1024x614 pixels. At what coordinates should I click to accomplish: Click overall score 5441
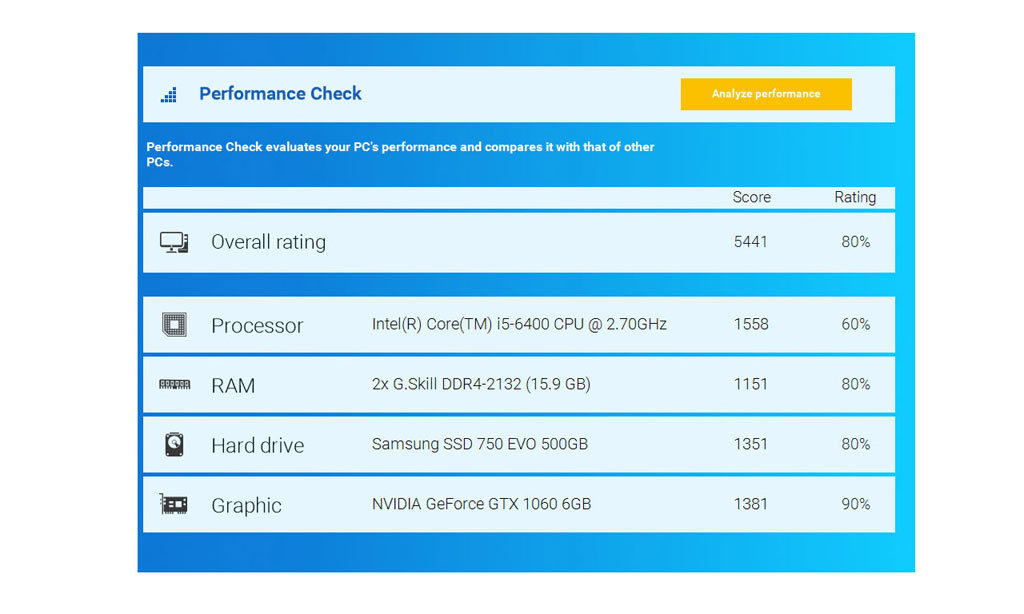click(750, 242)
